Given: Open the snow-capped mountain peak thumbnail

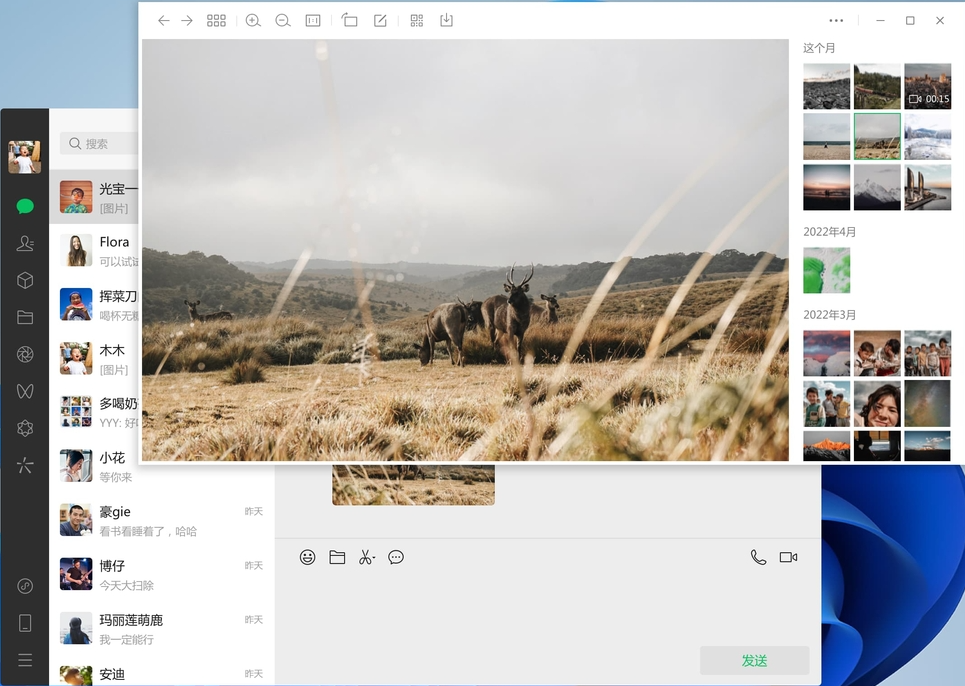Looking at the screenshot, I should point(877,187).
